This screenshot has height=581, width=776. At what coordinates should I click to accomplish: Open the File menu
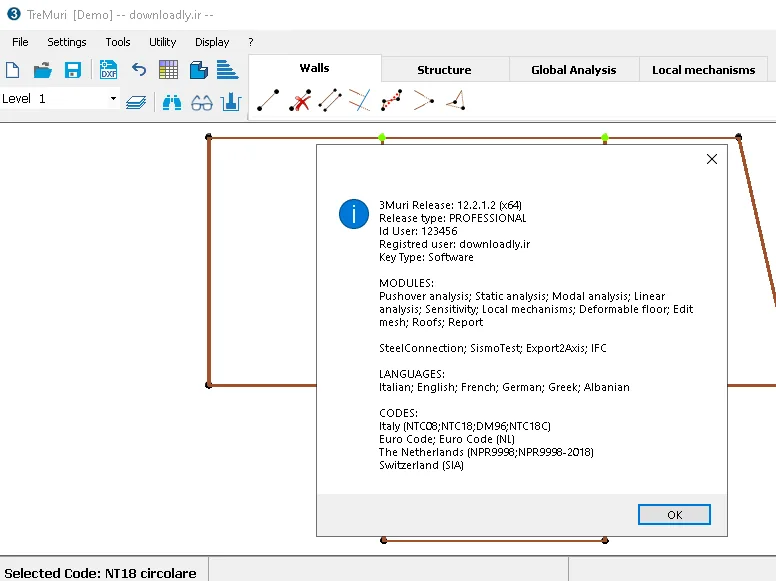click(x=20, y=42)
